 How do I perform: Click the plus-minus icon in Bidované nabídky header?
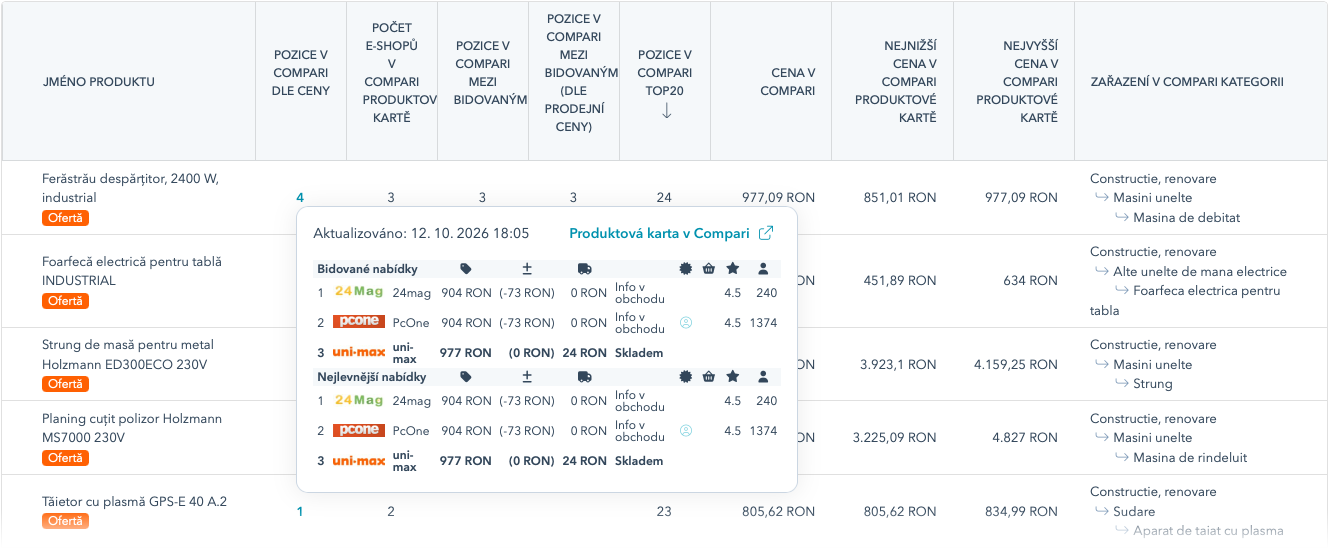[527, 269]
